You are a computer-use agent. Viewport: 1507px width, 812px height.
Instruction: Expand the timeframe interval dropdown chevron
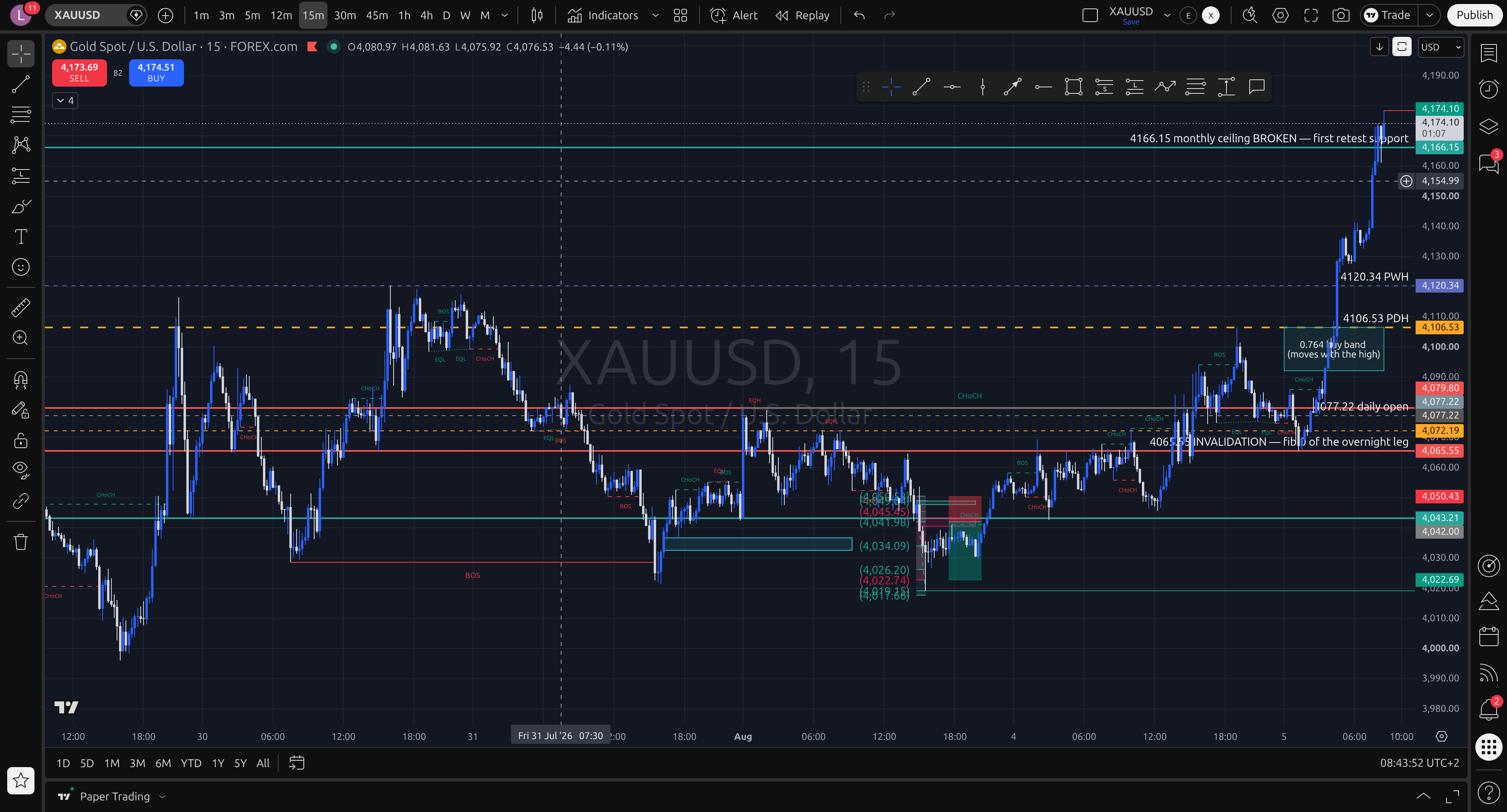point(504,15)
